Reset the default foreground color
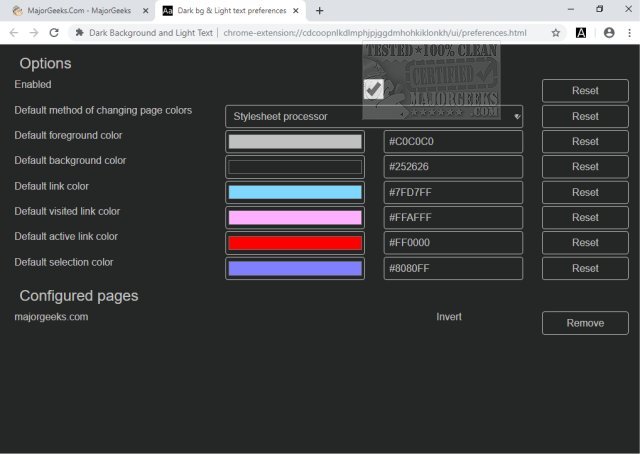Viewport: 640px width, 454px height. pos(585,141)
